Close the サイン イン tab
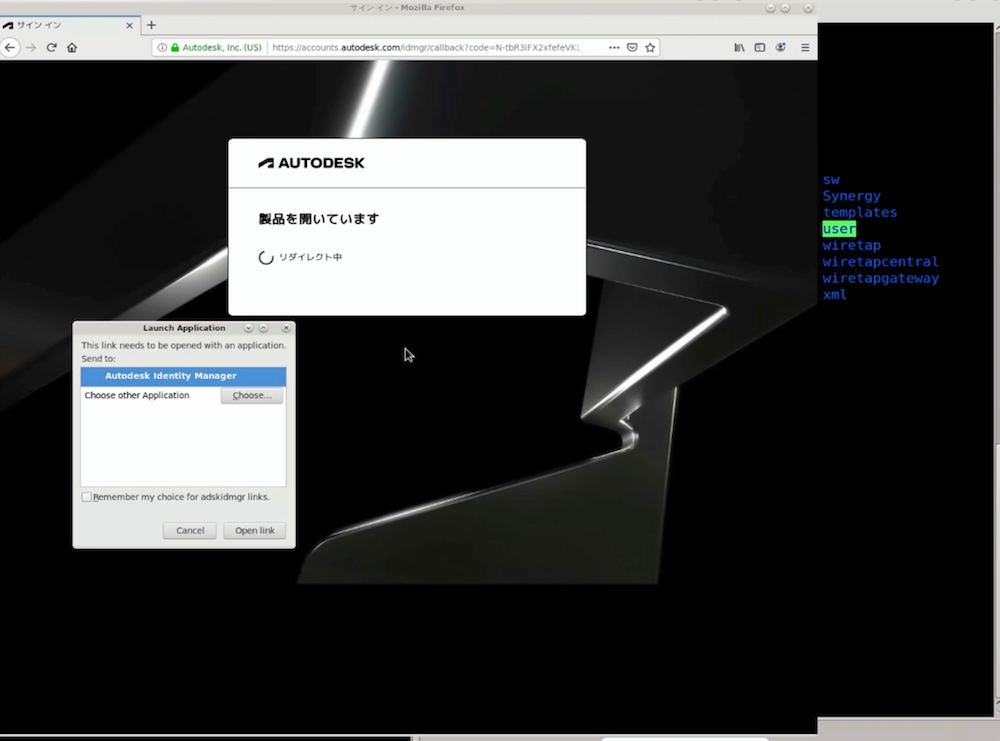This screenshot has width=1000, height=741. pyautogui.click(x=129, y=26)
